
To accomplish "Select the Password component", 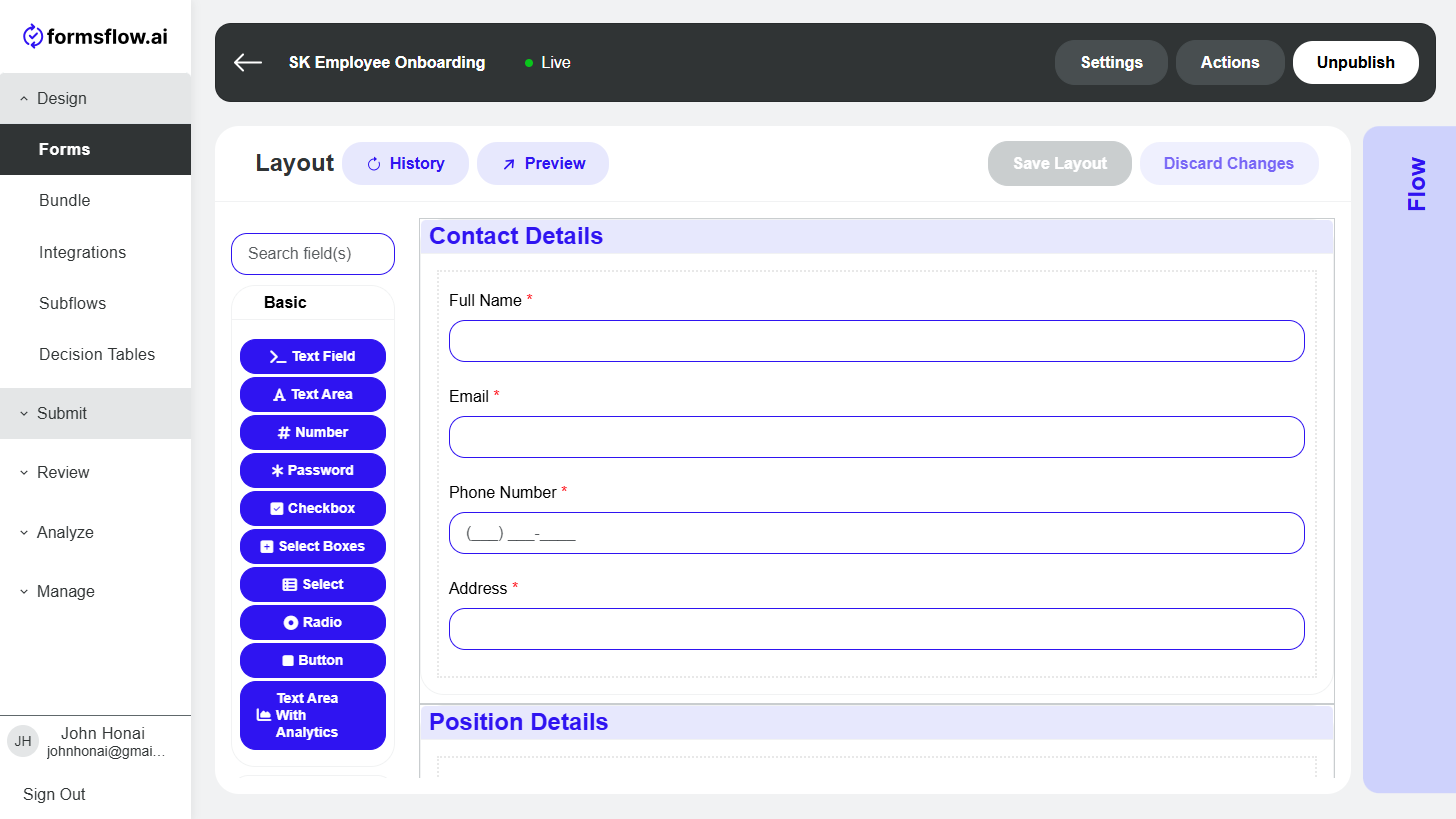I will 313,471.
